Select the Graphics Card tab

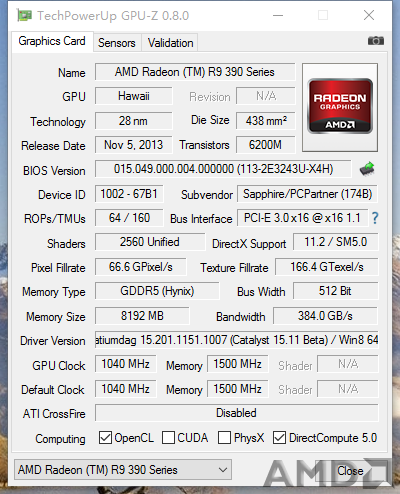pyautogui.click(x=52, y=41)
